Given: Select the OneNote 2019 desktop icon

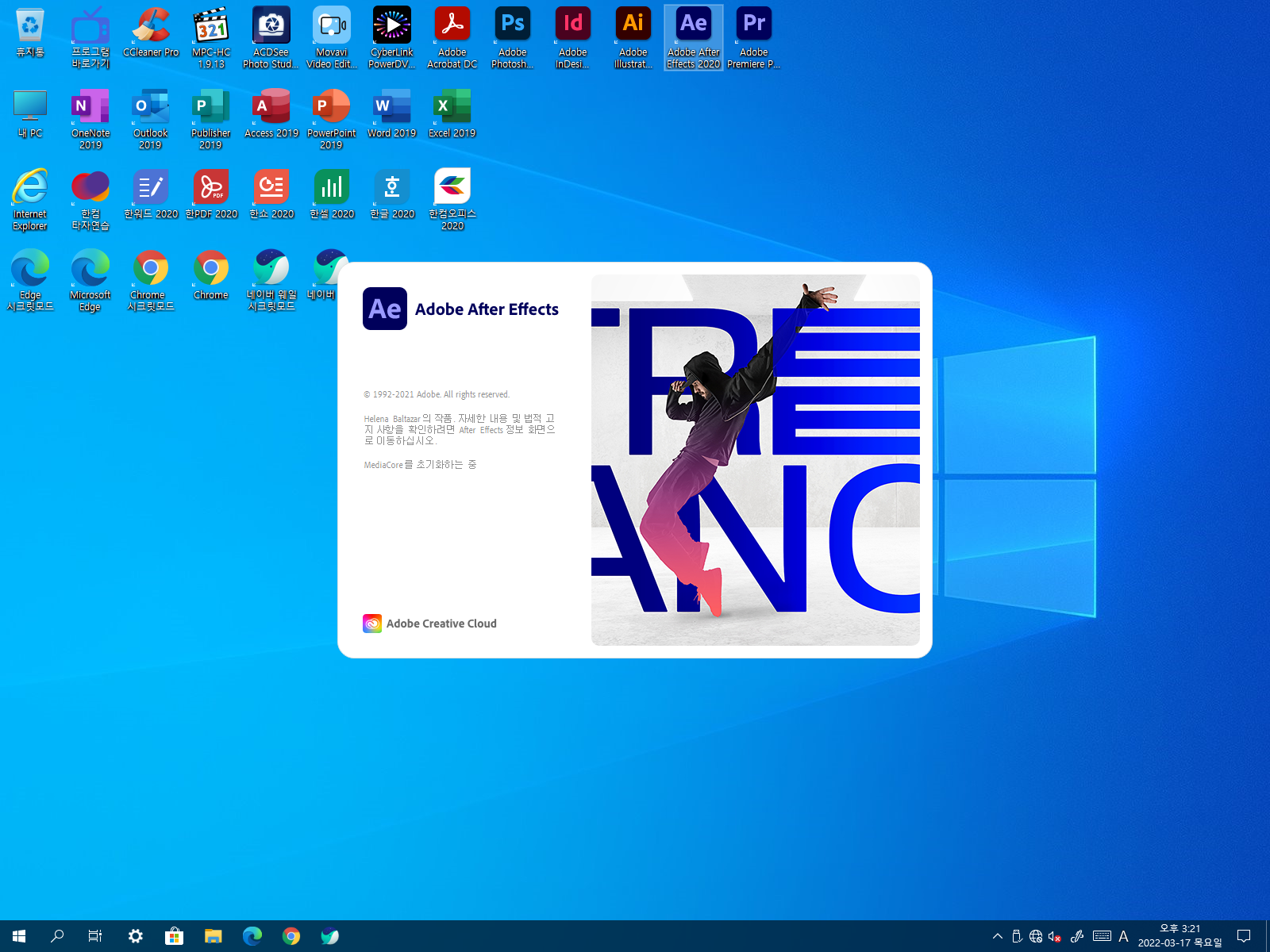Looking at the screenshot, I should [x=90, y=119].
